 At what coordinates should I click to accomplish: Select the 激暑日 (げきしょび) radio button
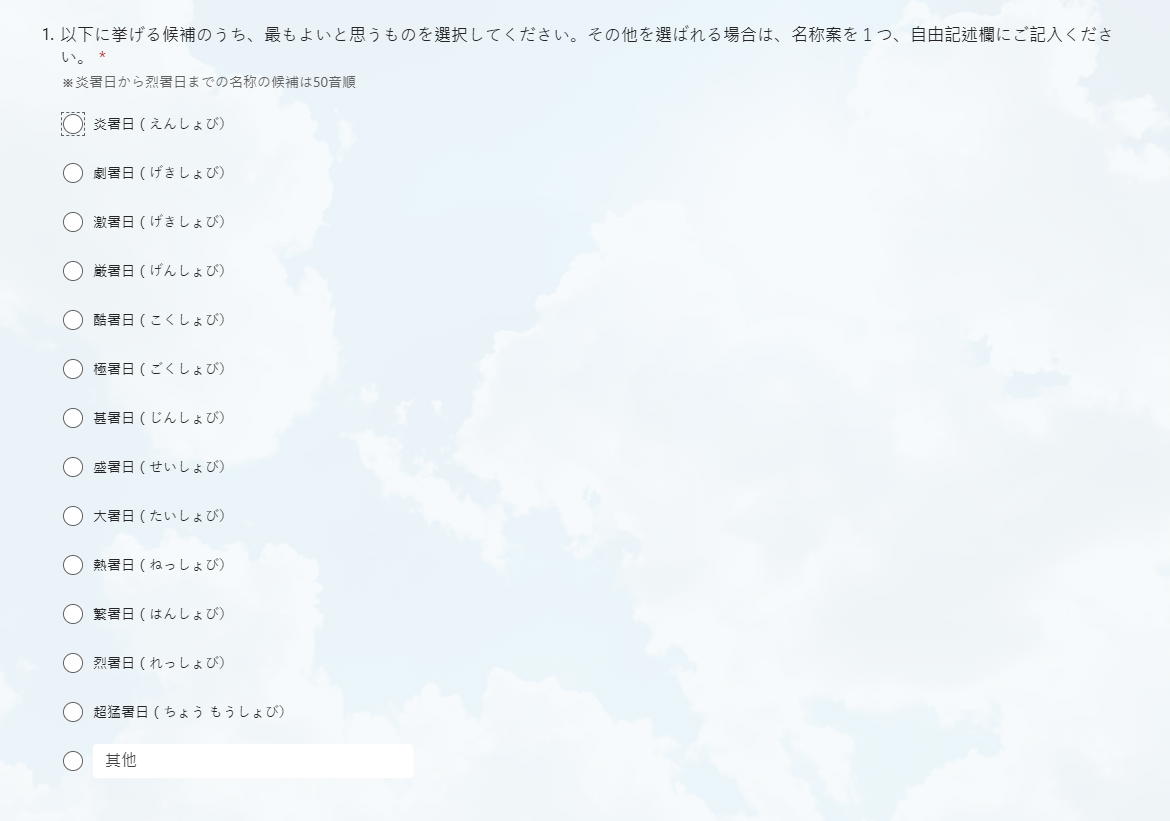pos(72,222)
